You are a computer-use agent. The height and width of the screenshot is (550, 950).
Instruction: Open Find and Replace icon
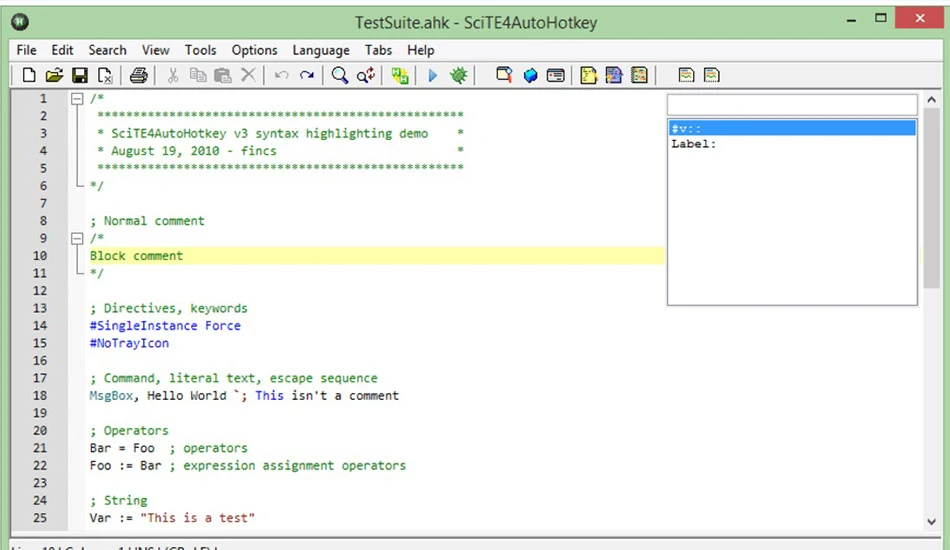tap(366, 75)
